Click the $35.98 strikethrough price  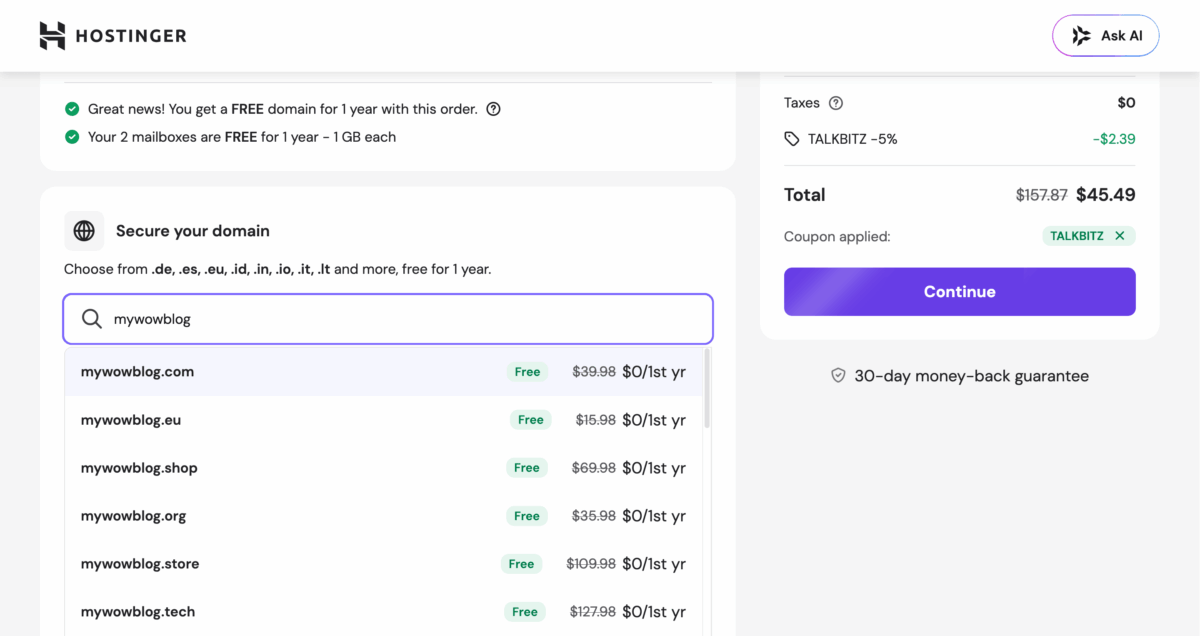point(594,516)
